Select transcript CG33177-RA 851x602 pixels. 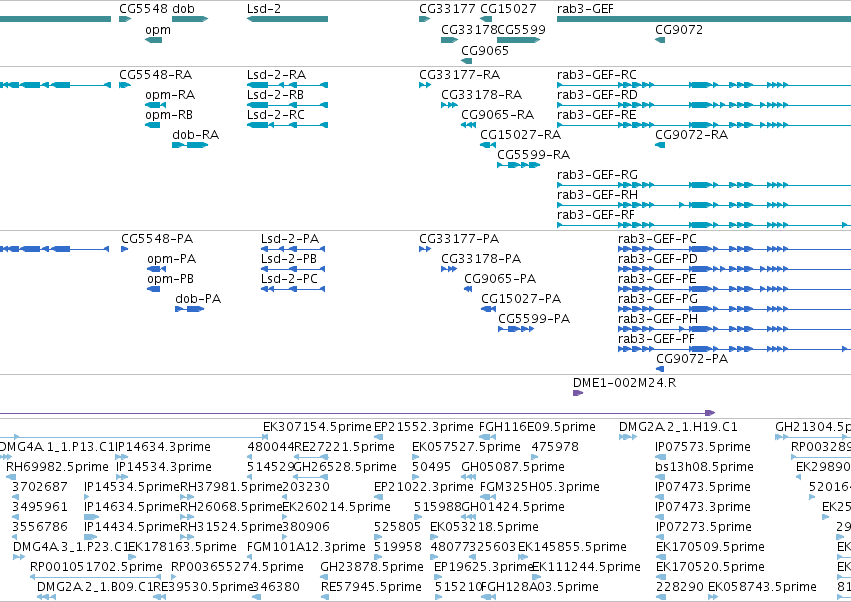click(x=424, y=85)
